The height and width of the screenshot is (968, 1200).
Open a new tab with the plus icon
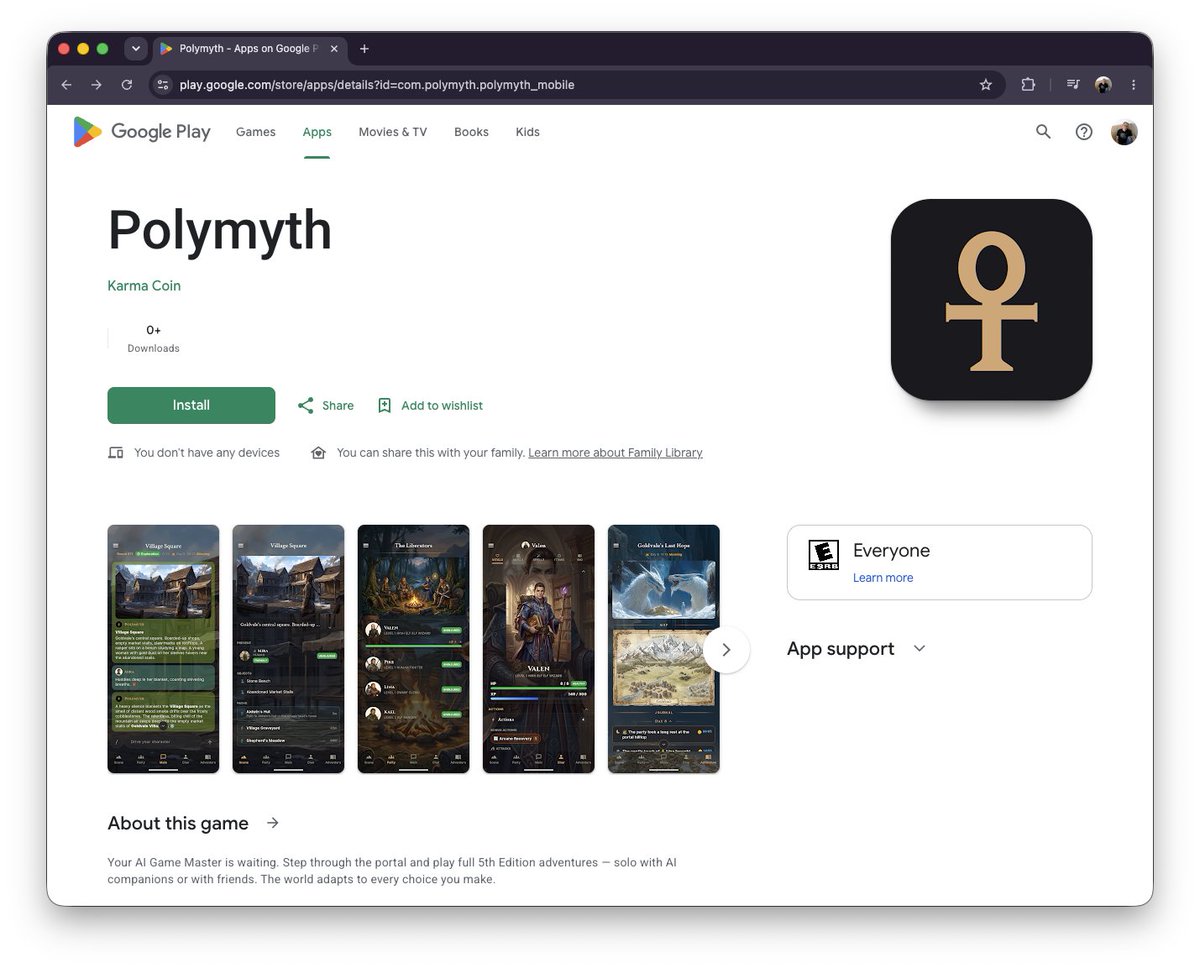point(364,49)
